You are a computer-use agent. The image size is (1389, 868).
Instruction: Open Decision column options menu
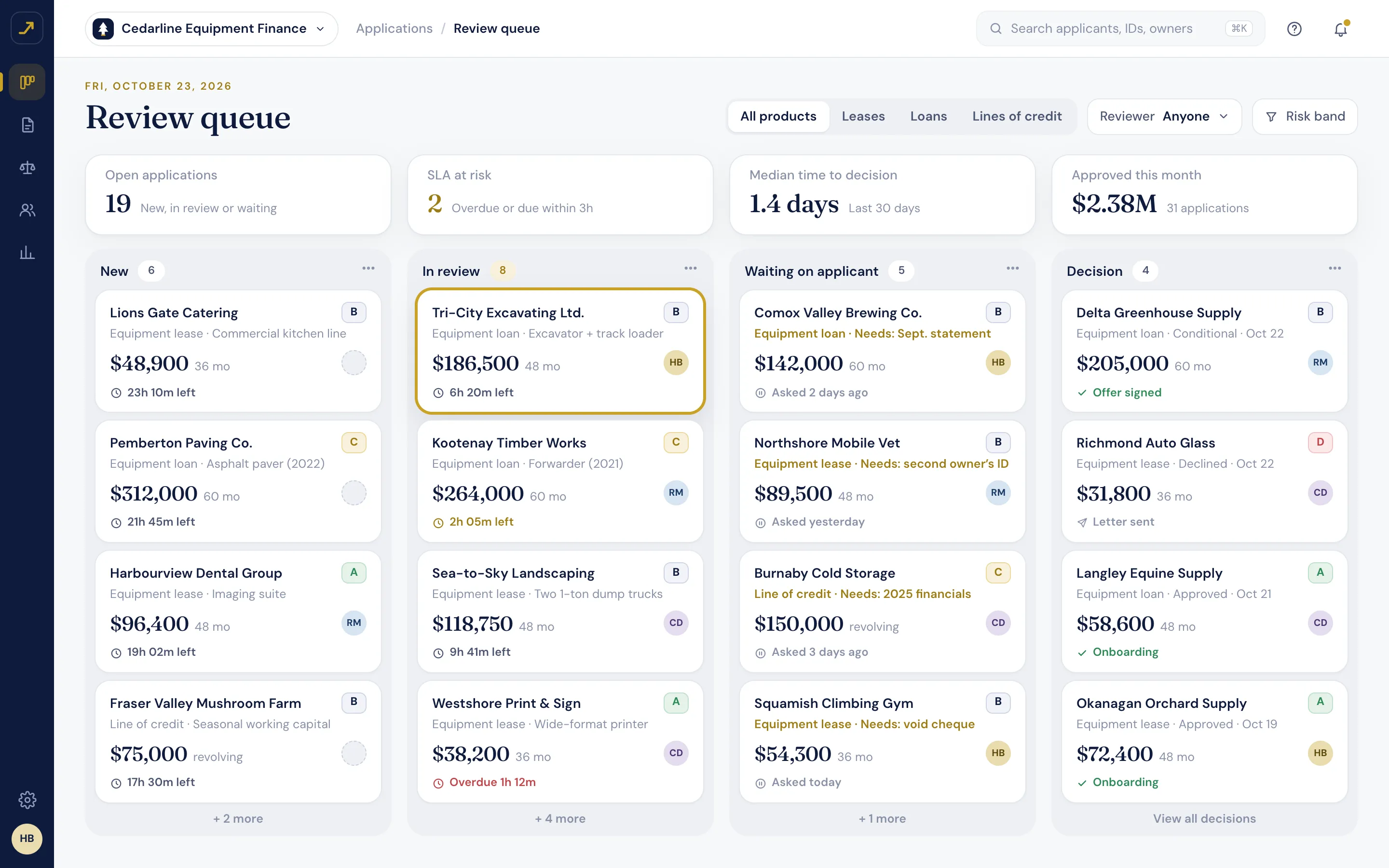[x=1335, y=268]
